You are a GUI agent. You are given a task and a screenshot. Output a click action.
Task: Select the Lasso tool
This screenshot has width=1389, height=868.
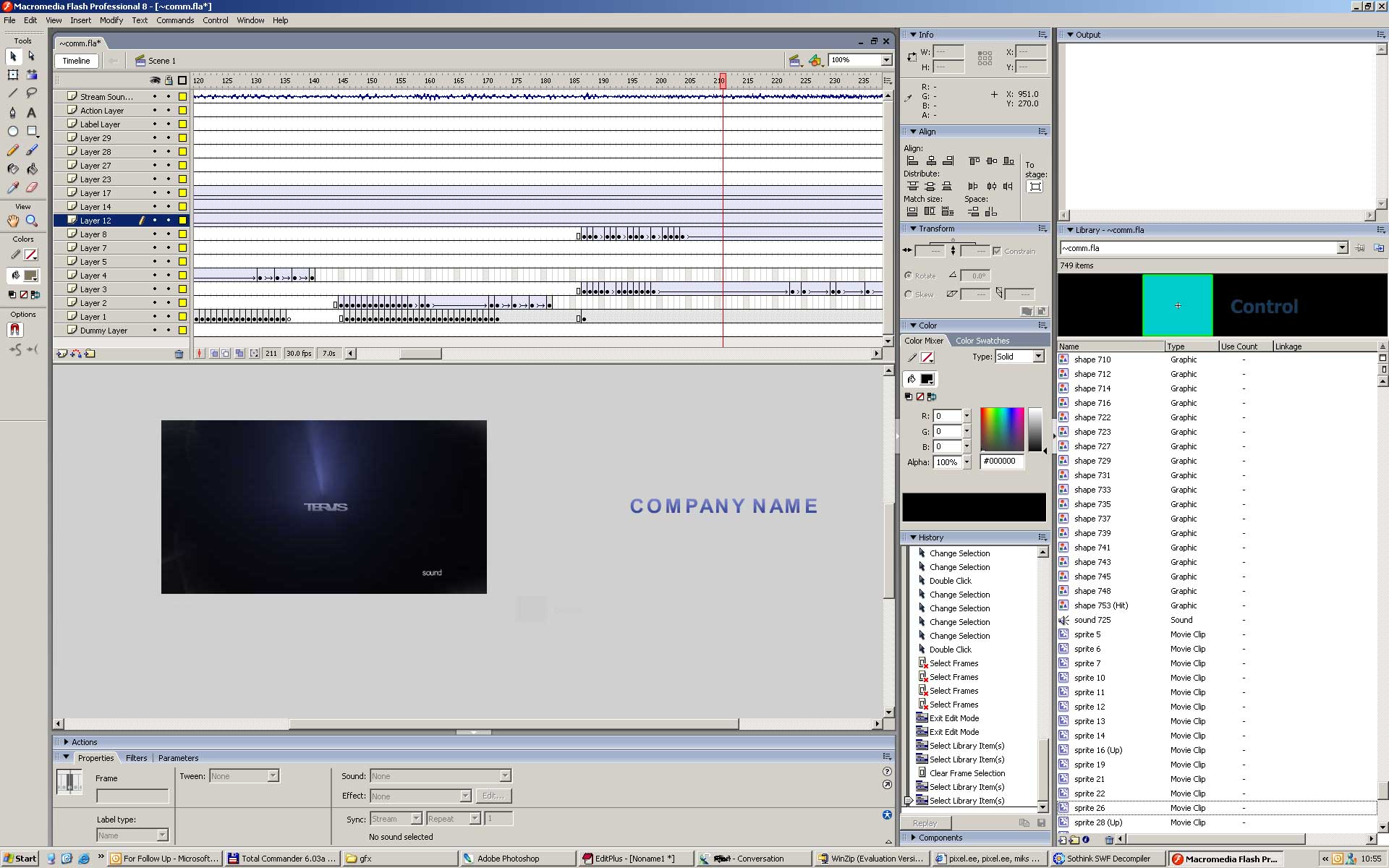pos(32,93)
